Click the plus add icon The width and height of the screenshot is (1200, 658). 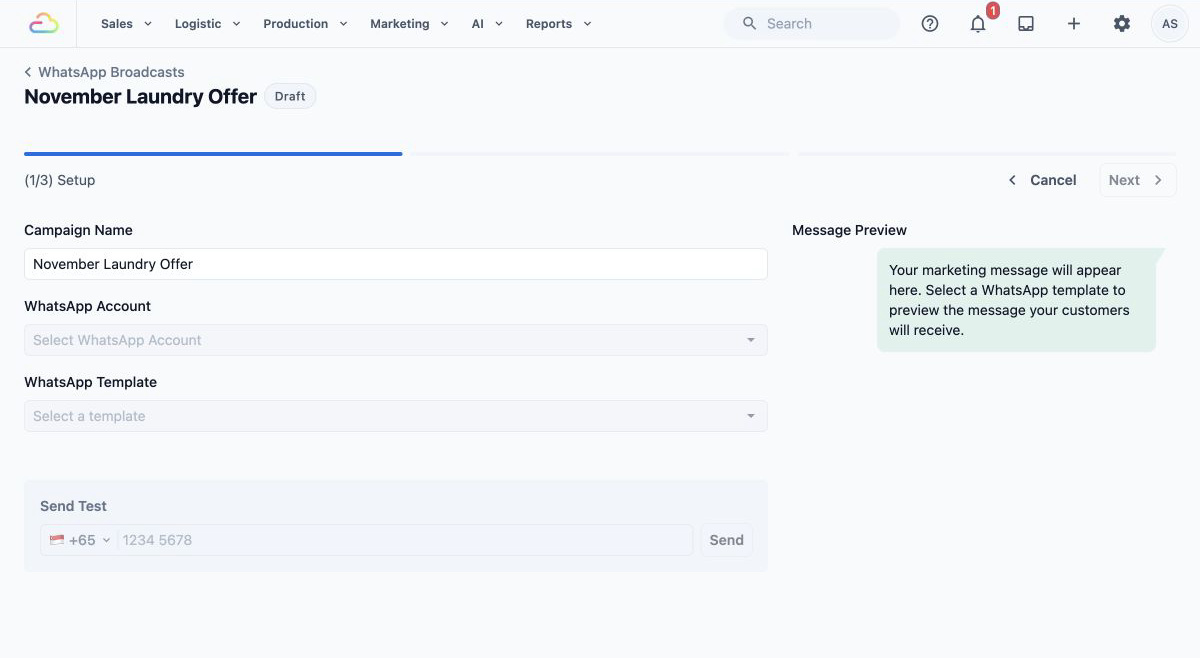(x=1074, y=24)
